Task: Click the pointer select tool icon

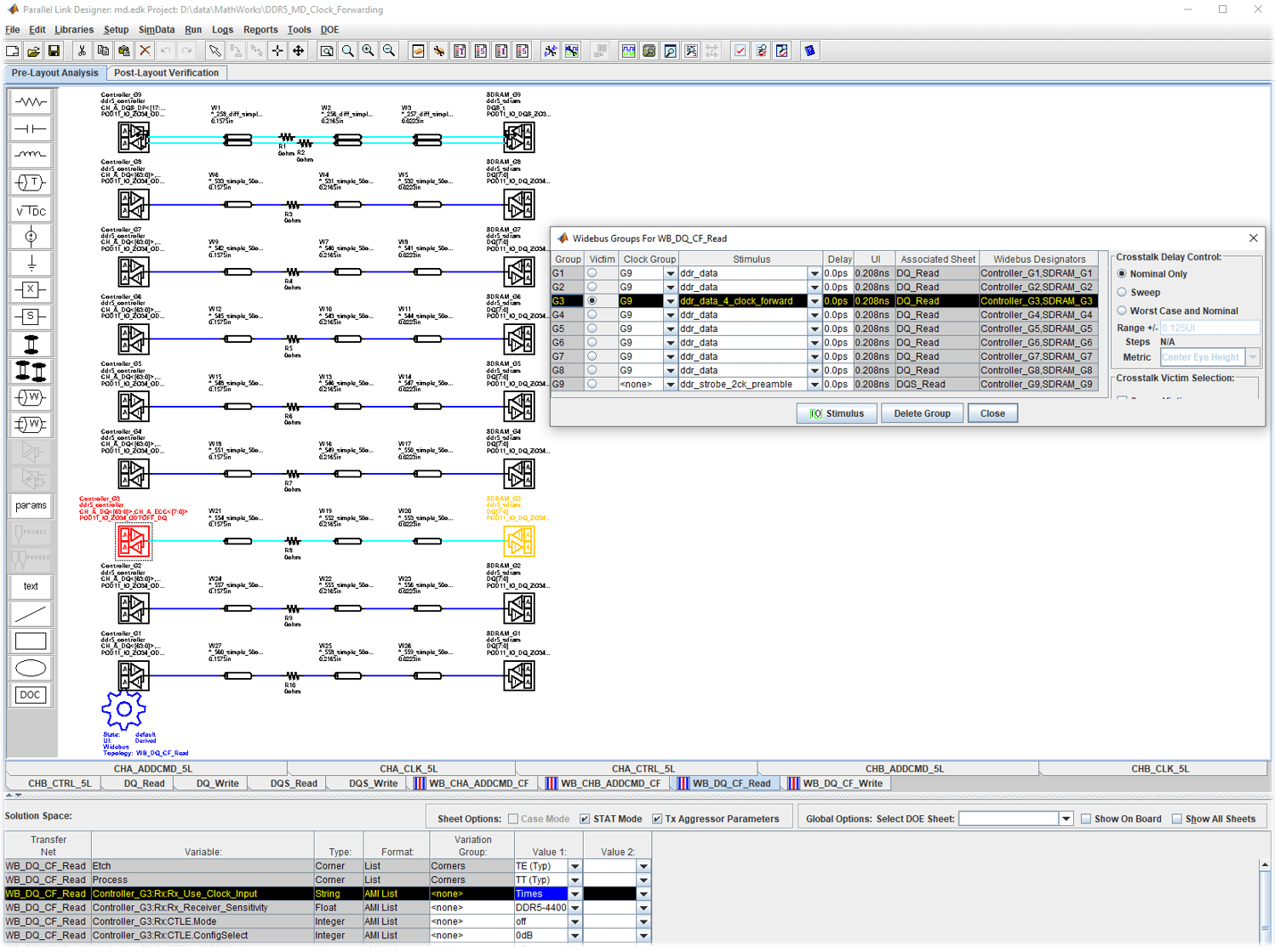Action: 215,51
